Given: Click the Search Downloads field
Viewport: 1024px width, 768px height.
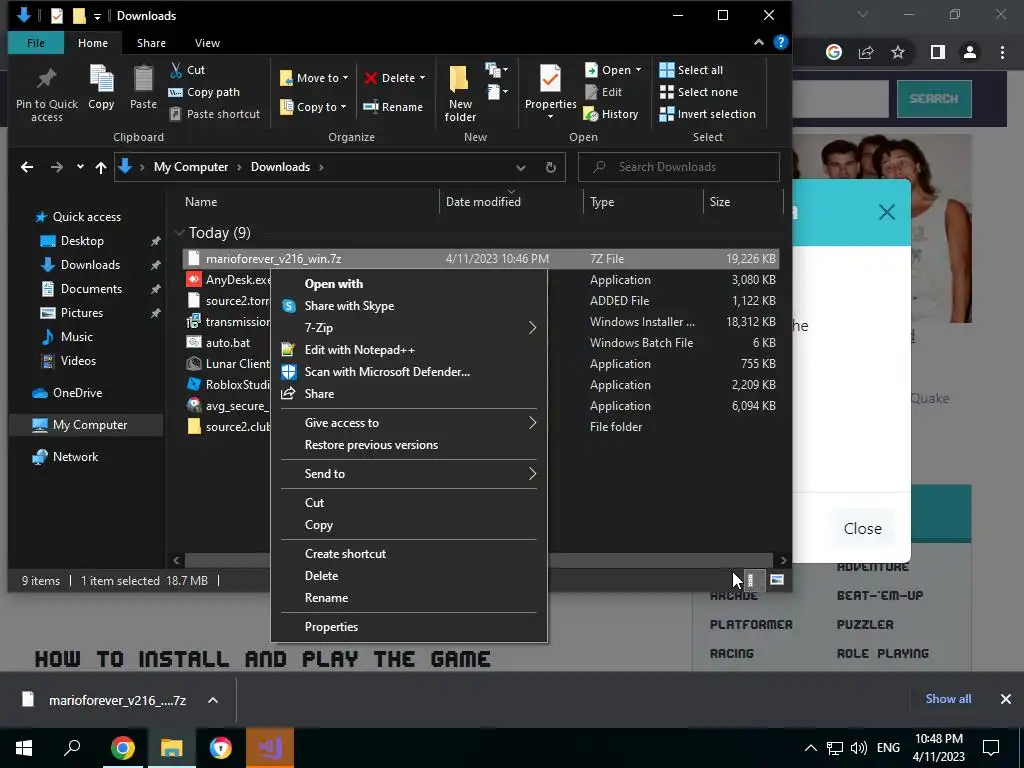Looking at the screenshot, I should [x=679, y=167].
